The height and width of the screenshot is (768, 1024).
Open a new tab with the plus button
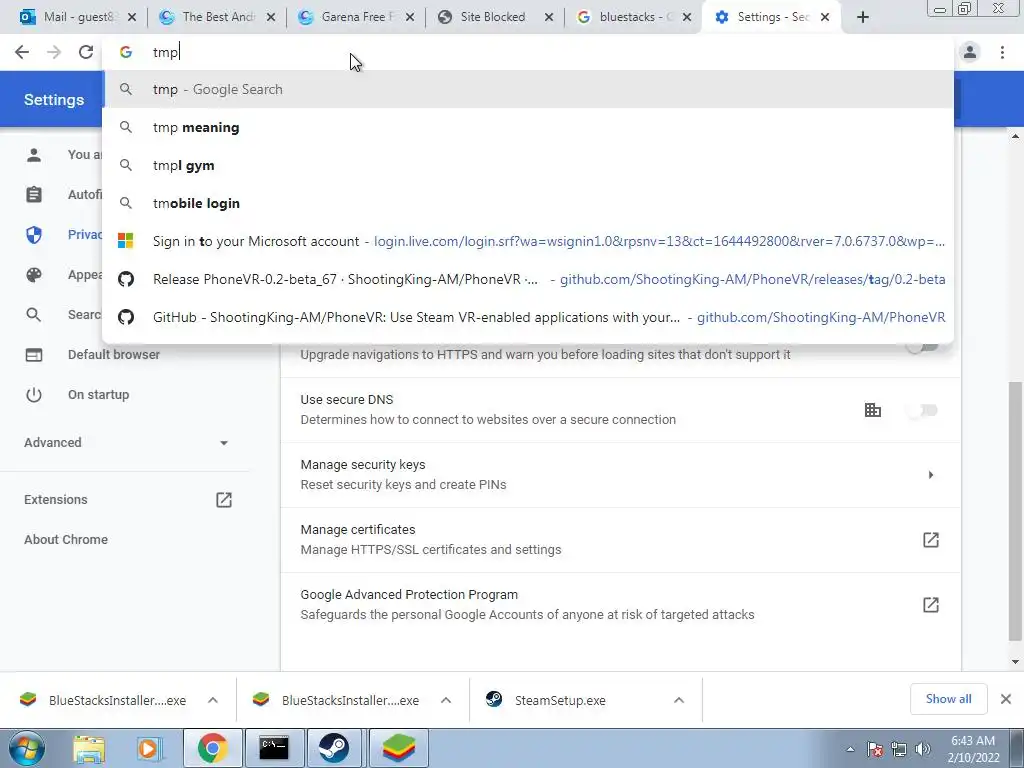[x=863, y=17]
